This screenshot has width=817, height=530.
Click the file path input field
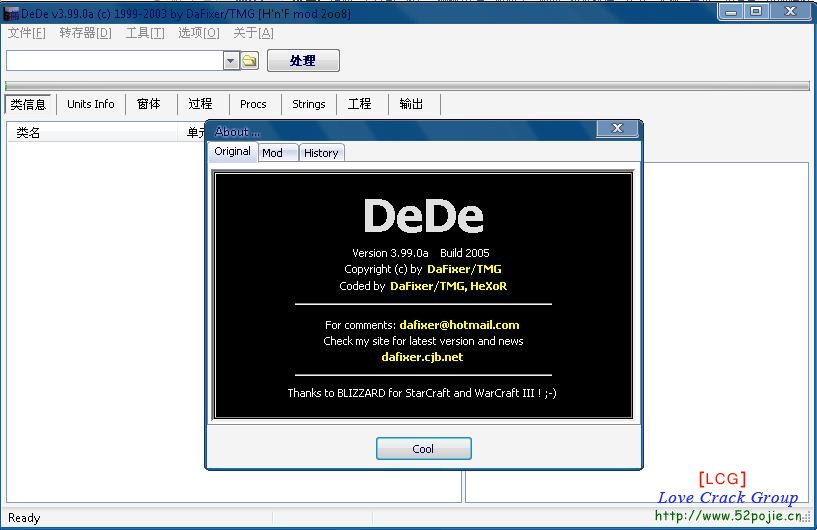pos(115,61)
